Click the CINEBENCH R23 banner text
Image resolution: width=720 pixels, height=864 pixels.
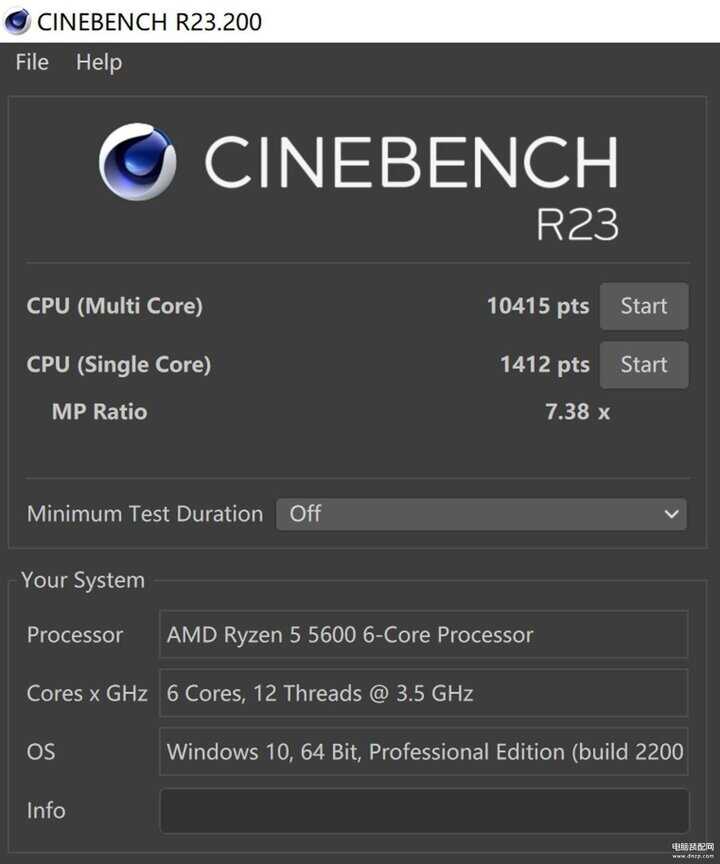[412, 186]
